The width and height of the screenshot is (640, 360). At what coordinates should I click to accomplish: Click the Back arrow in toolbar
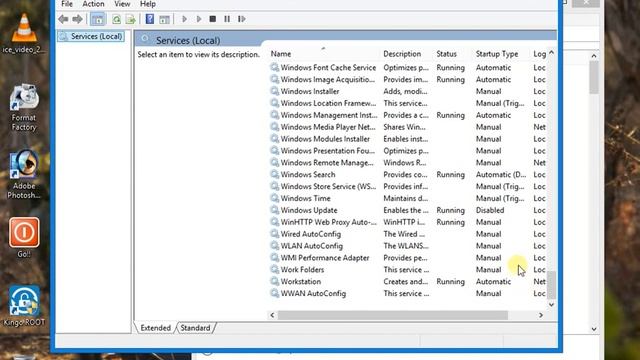tap(63, 19)
